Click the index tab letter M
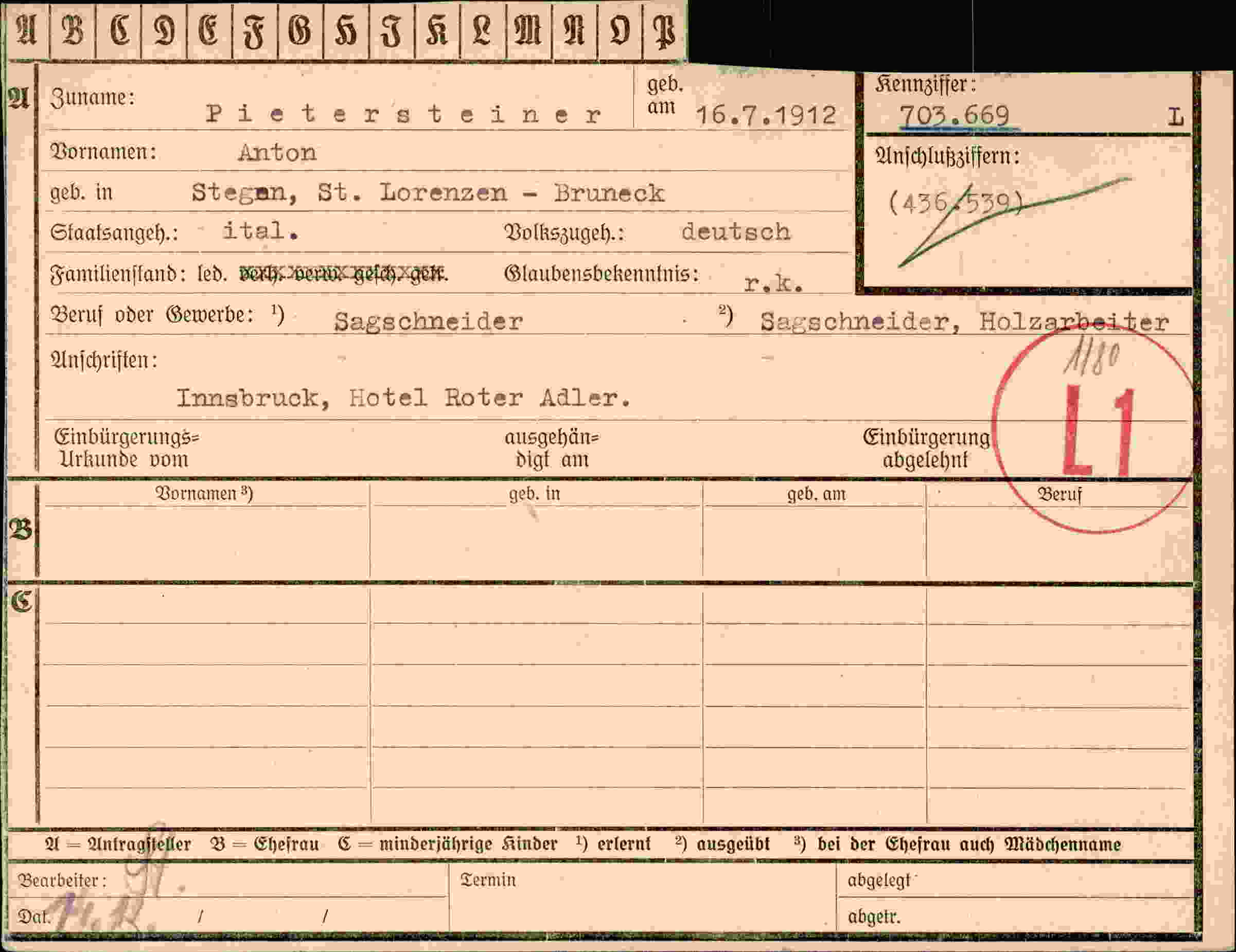This screenshot has height=952, width=1236. tap(528, 30)
